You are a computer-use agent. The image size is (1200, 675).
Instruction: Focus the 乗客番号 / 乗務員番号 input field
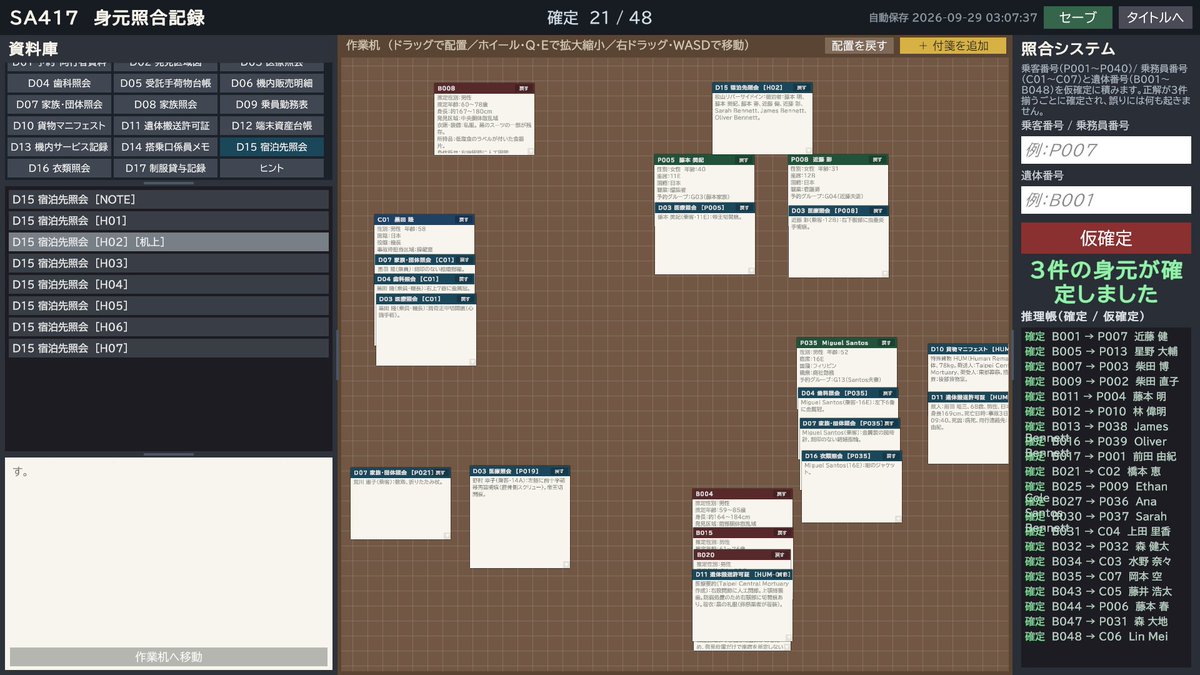[1106, 150]
